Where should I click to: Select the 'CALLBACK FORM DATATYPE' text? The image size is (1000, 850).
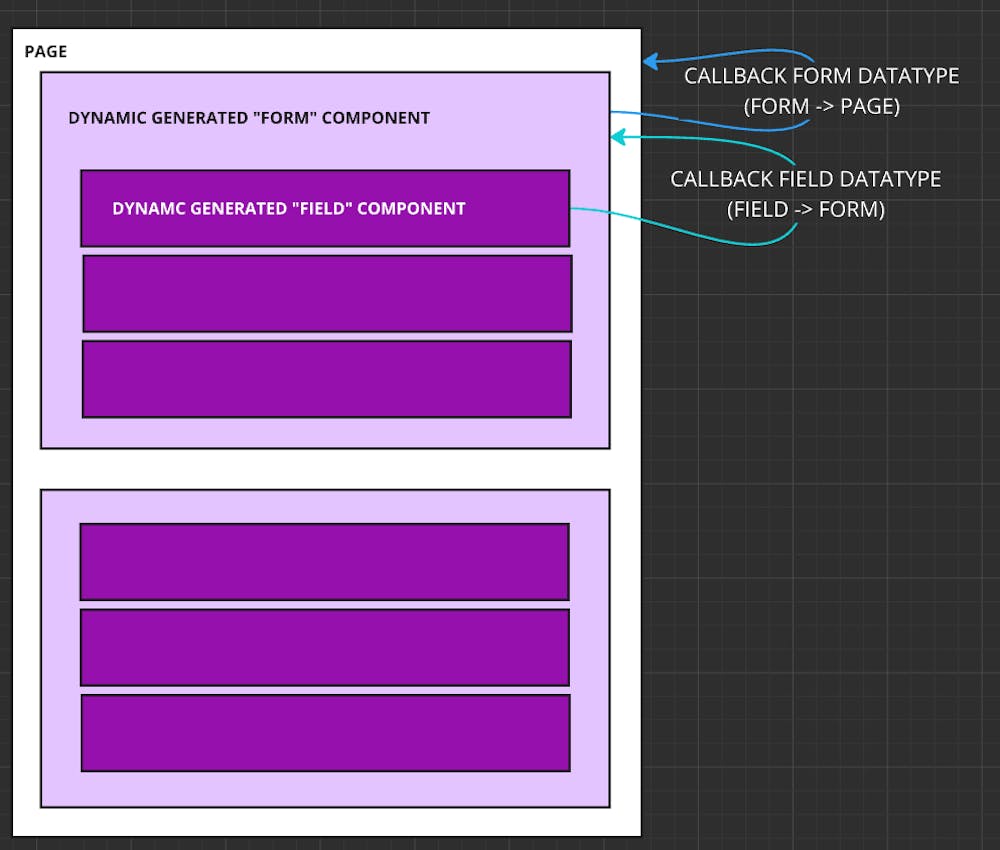821,76
